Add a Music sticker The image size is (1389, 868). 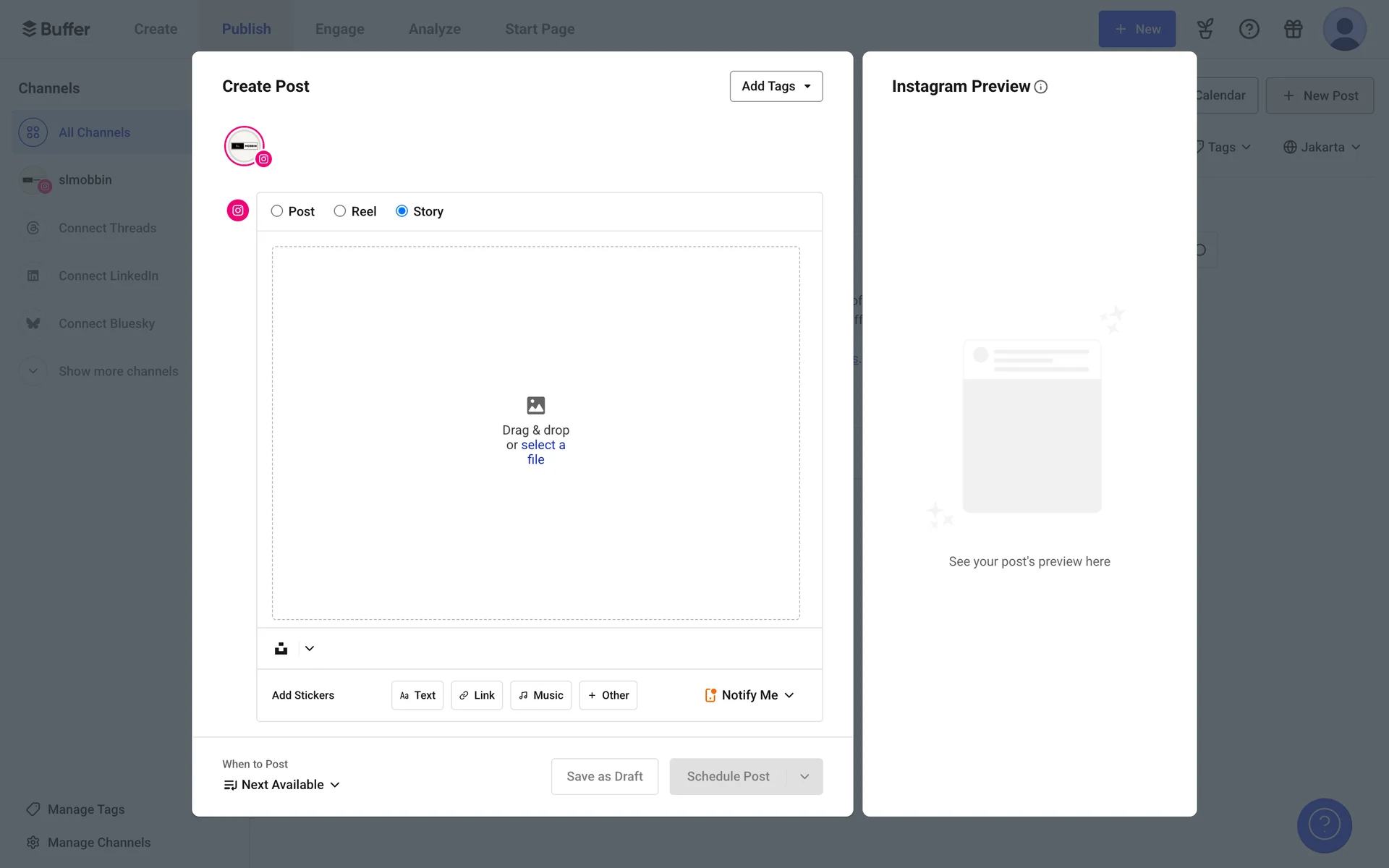(540, 695)
